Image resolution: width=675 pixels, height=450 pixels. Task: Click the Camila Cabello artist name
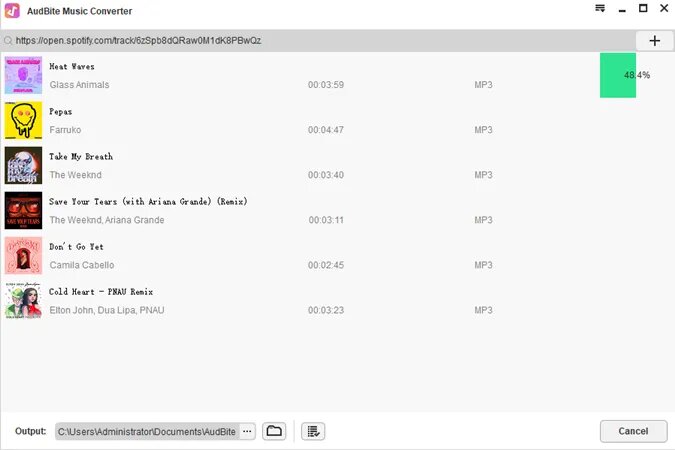(82, 265)
